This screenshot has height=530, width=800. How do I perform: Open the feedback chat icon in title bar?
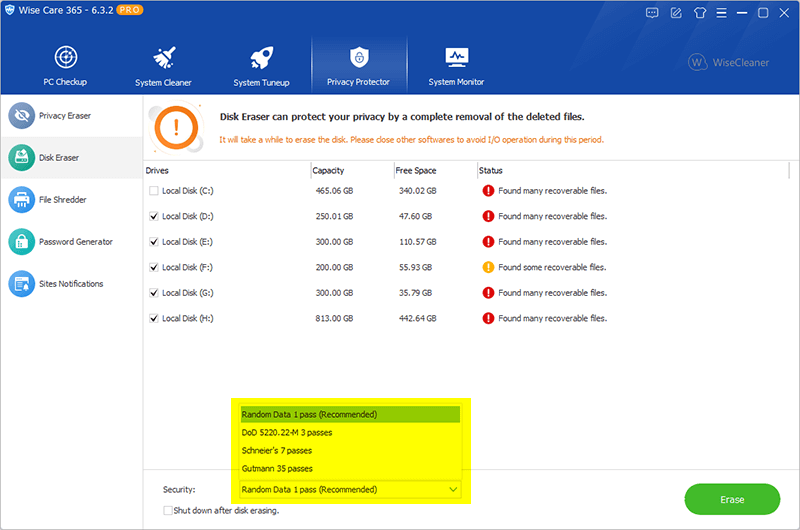tap(652, 13)
